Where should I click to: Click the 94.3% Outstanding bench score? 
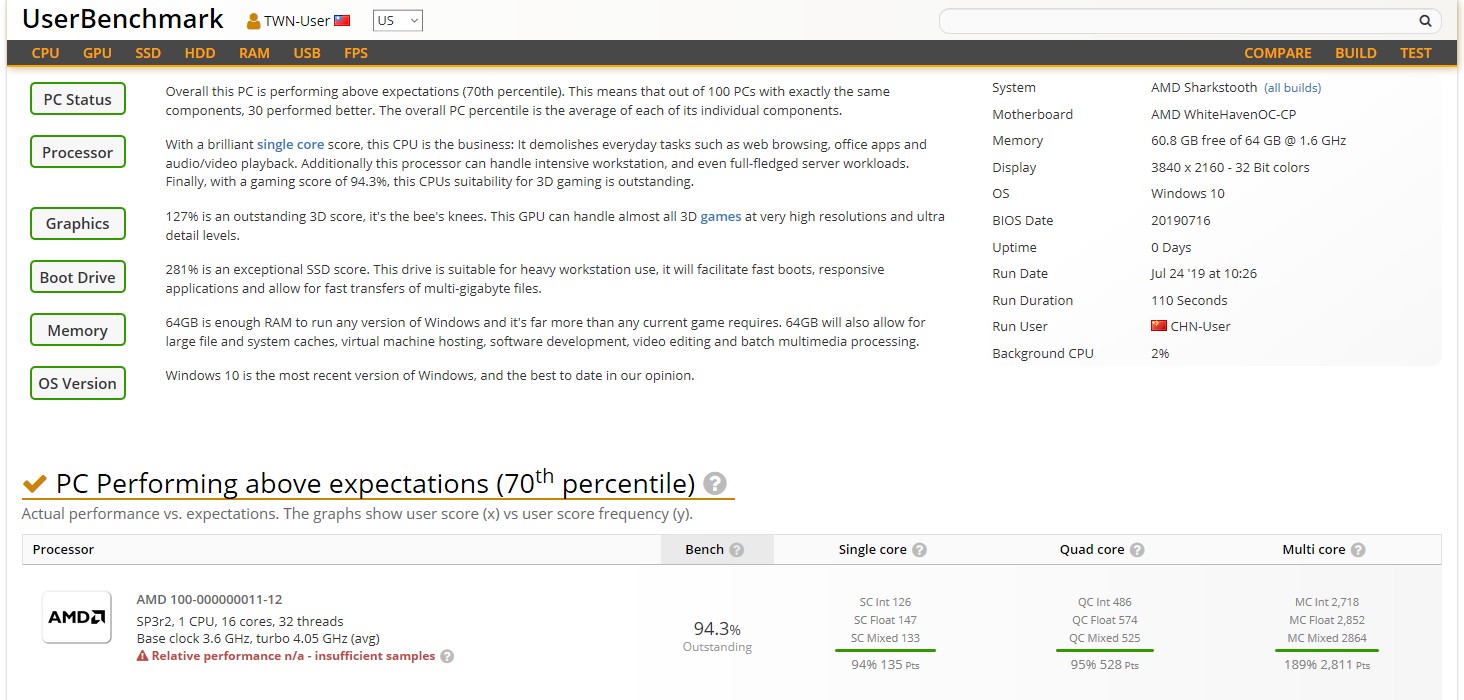coord(717,635)
